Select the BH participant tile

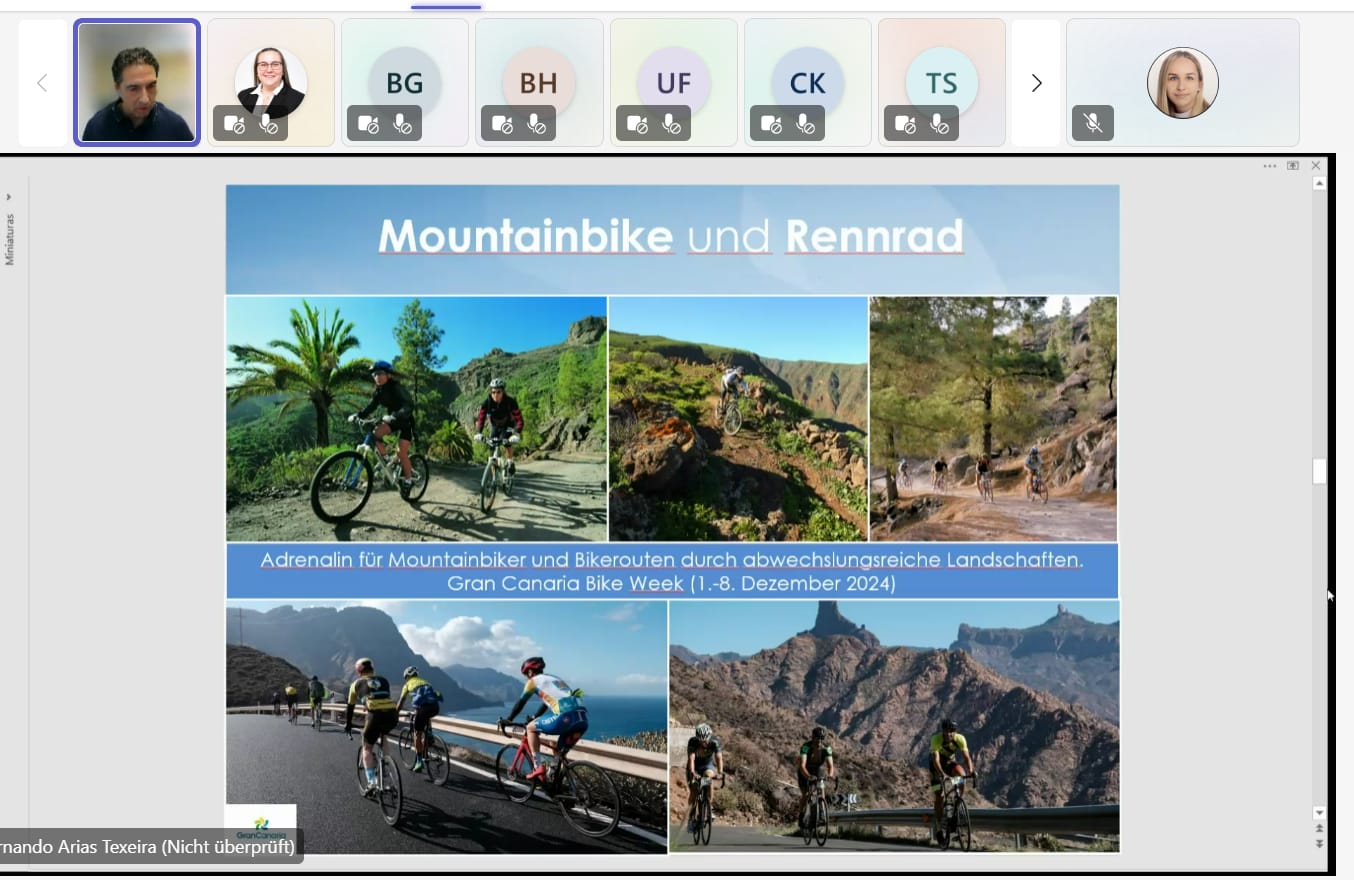[539, 83]
